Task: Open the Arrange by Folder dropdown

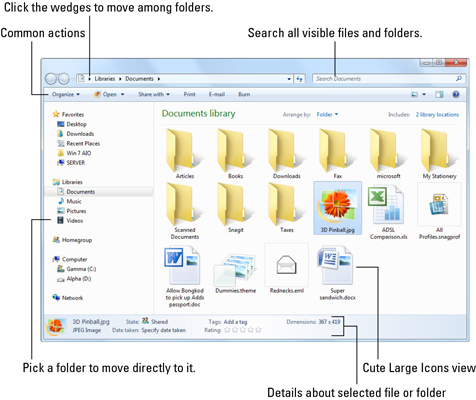Action: [327, 115]
